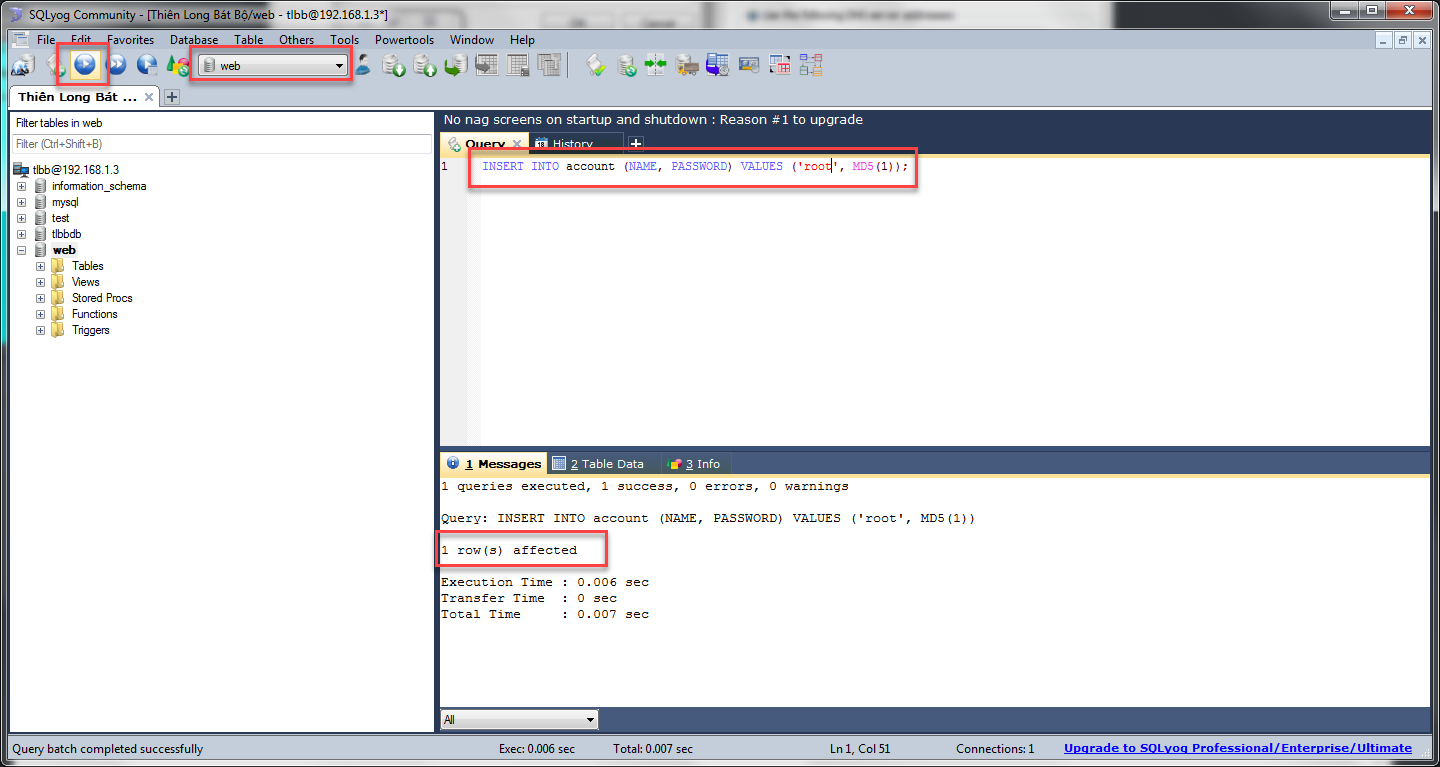Click the new connection toolbar icon
The height and width of the screenshot is (767, 1440).
click(22, 65)
